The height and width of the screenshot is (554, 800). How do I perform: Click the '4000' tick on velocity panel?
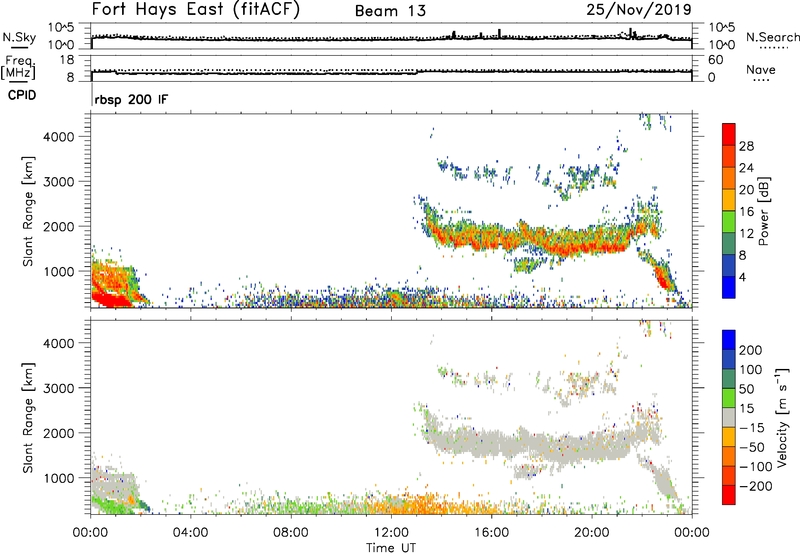tap(58, 343)
